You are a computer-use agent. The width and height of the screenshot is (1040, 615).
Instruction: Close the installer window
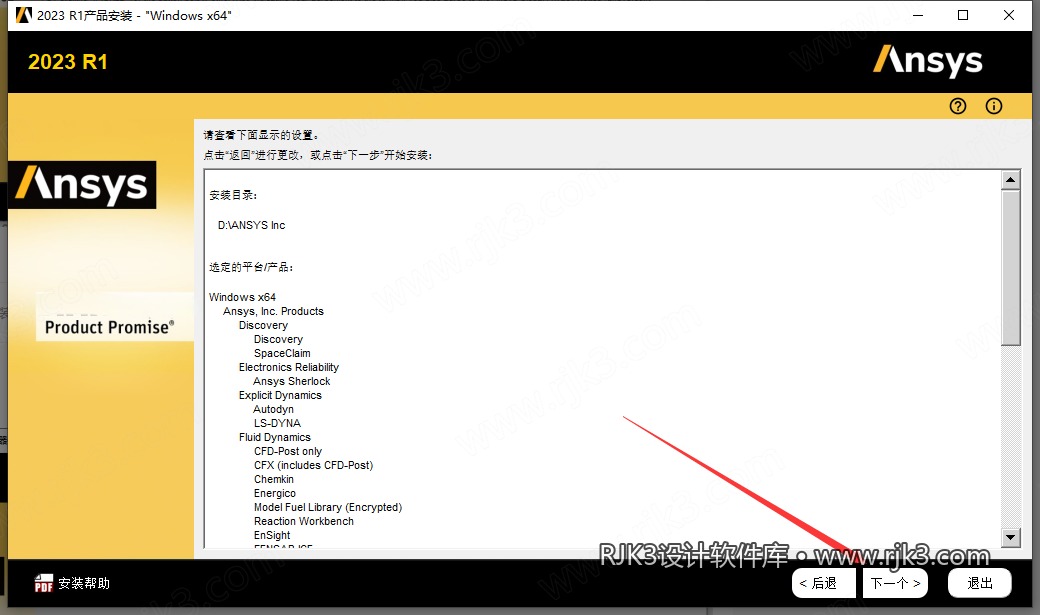click(x=1009, y=15)
